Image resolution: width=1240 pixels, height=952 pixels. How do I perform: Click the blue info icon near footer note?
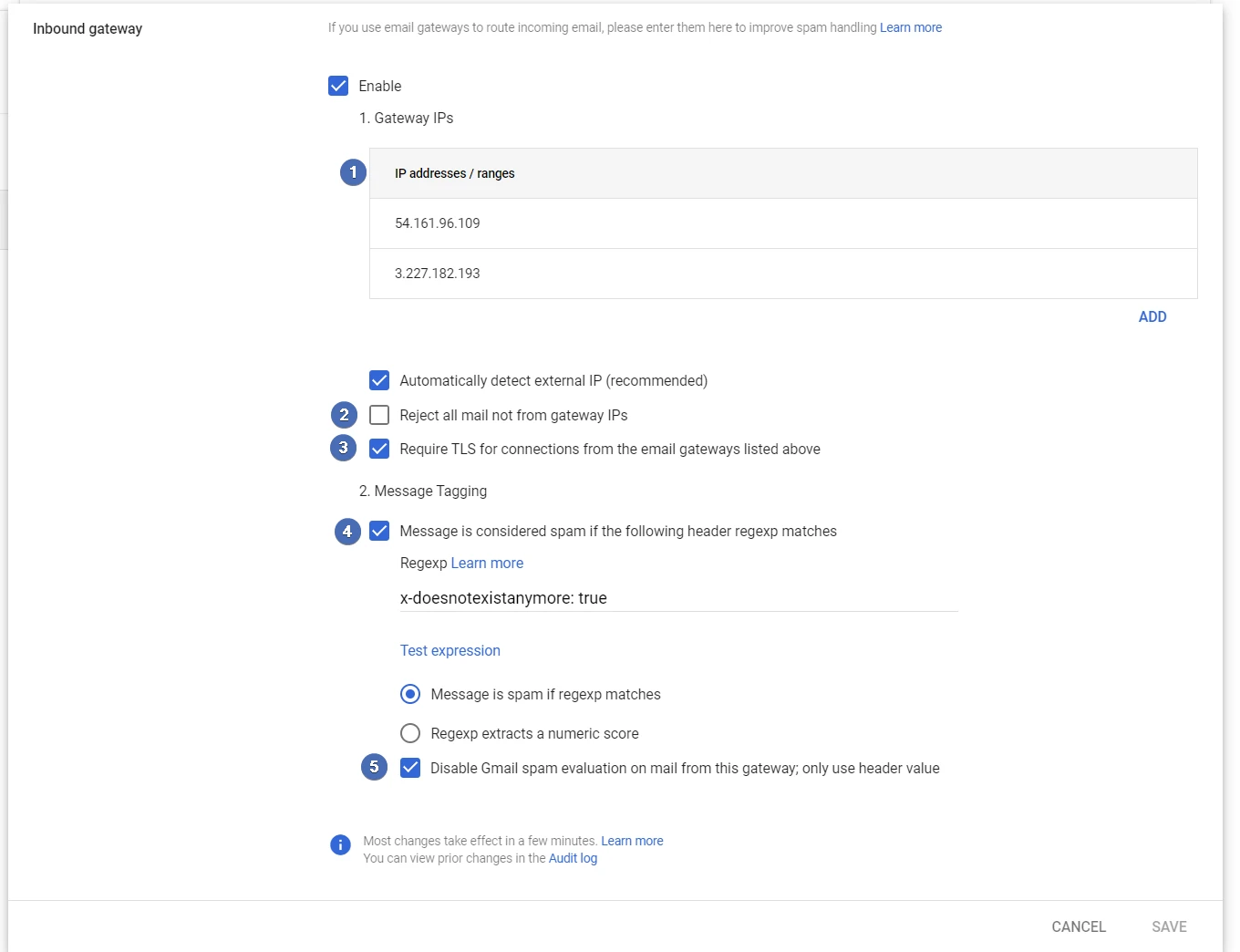(x=340, y=845)
